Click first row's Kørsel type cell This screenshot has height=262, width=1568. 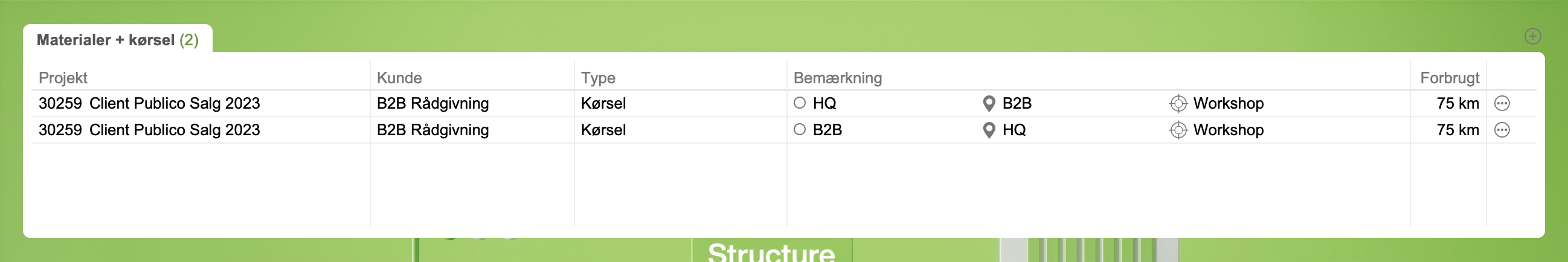click(603, 103)
